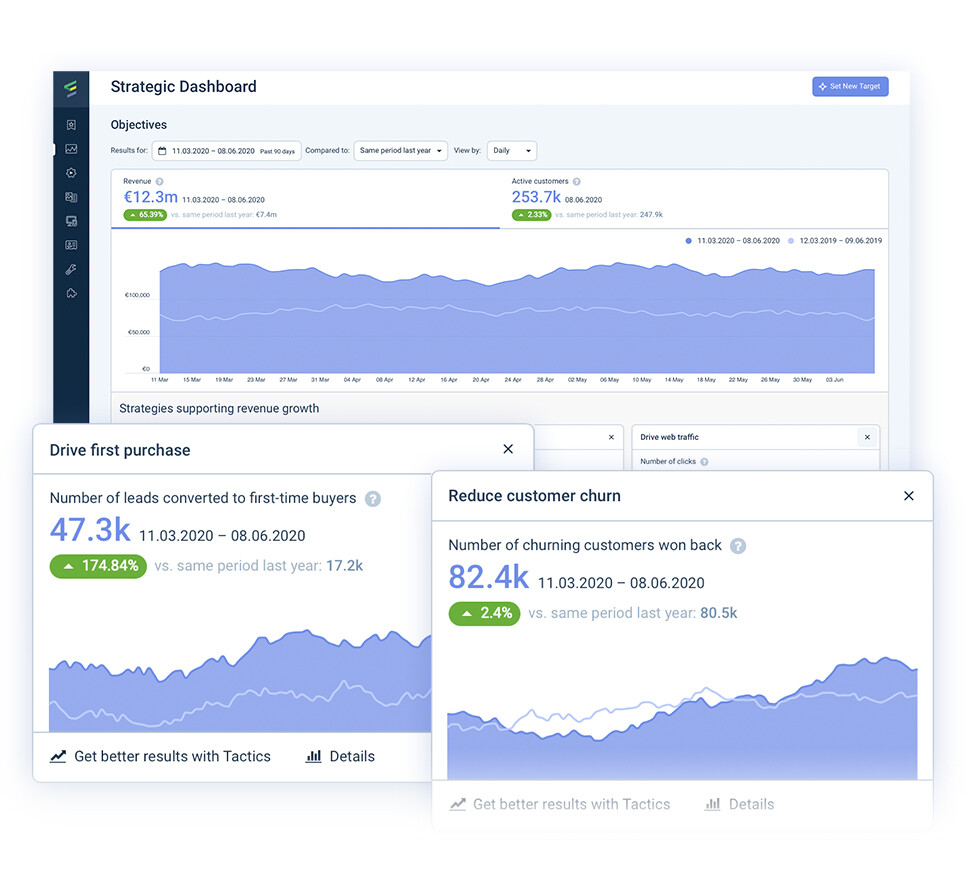968x880 pixels.
Task: Click the help icon next to Revenue
Action: (x=159, y=182)
